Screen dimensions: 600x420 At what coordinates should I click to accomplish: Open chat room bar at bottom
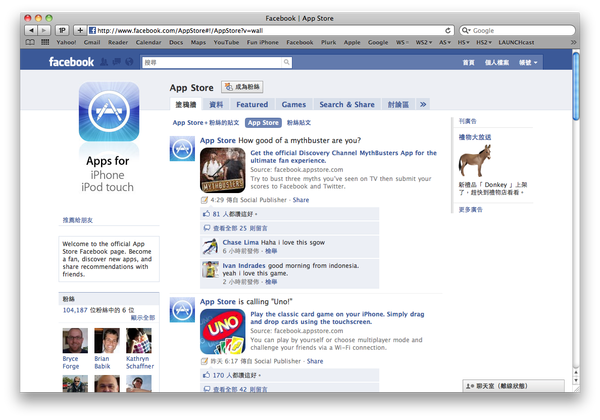(513, 386)
